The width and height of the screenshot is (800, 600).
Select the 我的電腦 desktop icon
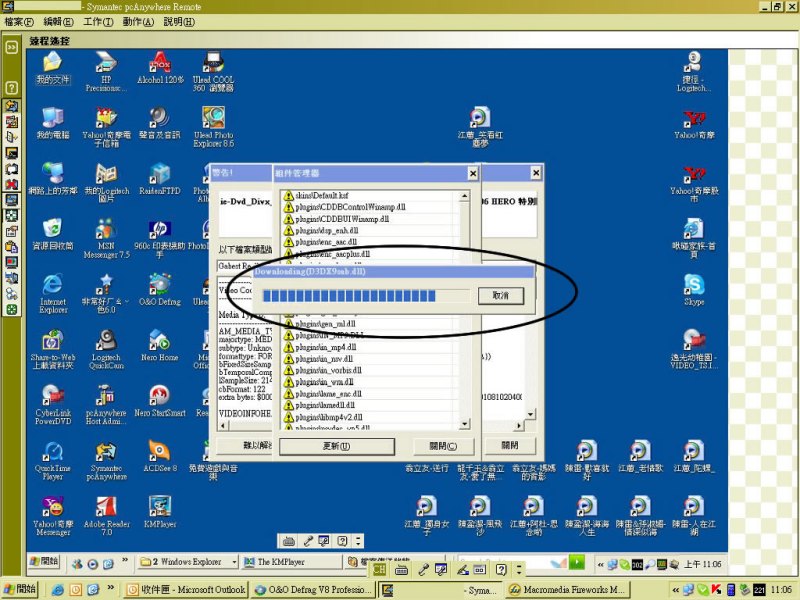tap(53, 123)
